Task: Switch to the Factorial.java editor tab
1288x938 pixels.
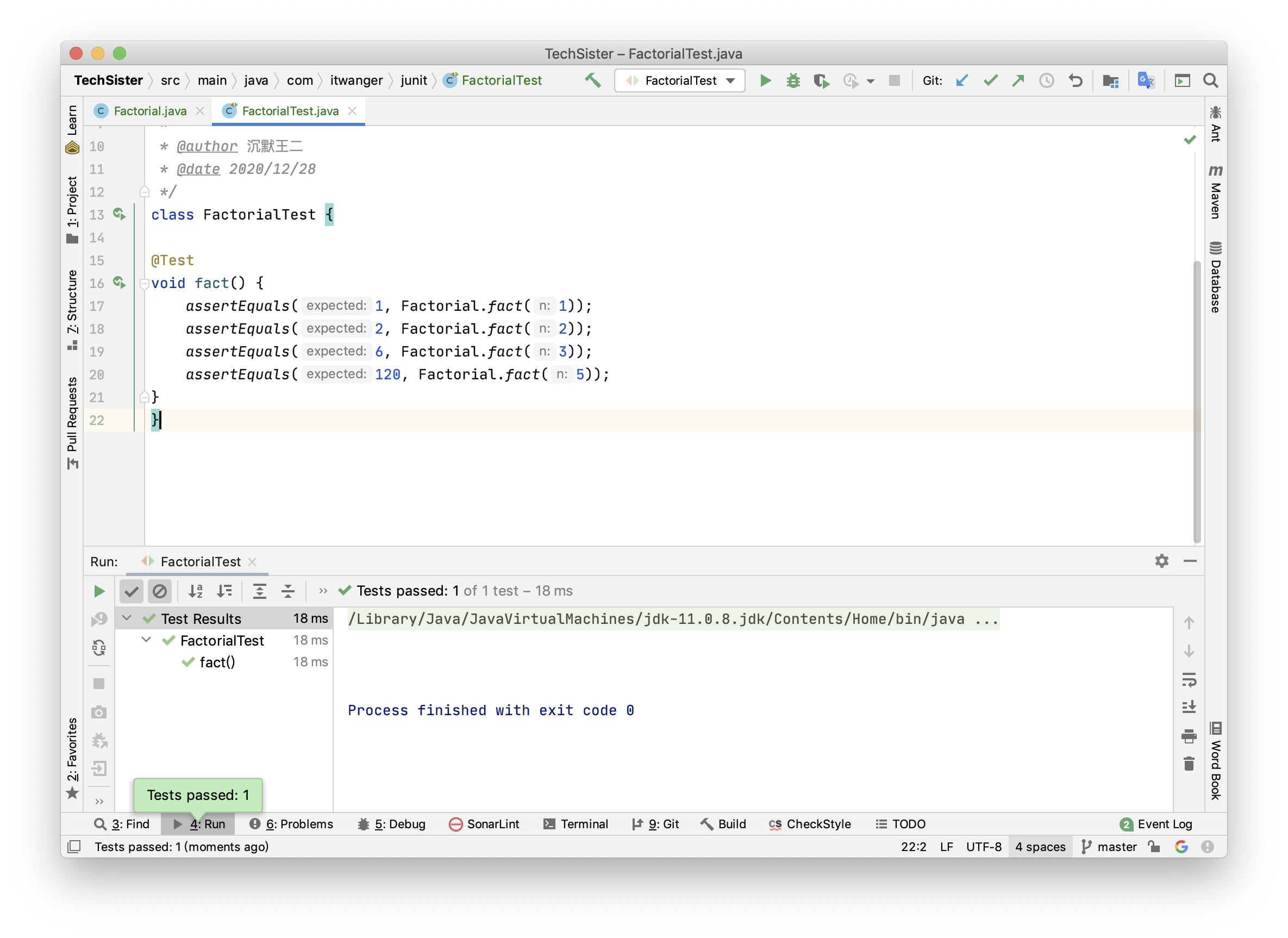Action: tap(150, 111)
